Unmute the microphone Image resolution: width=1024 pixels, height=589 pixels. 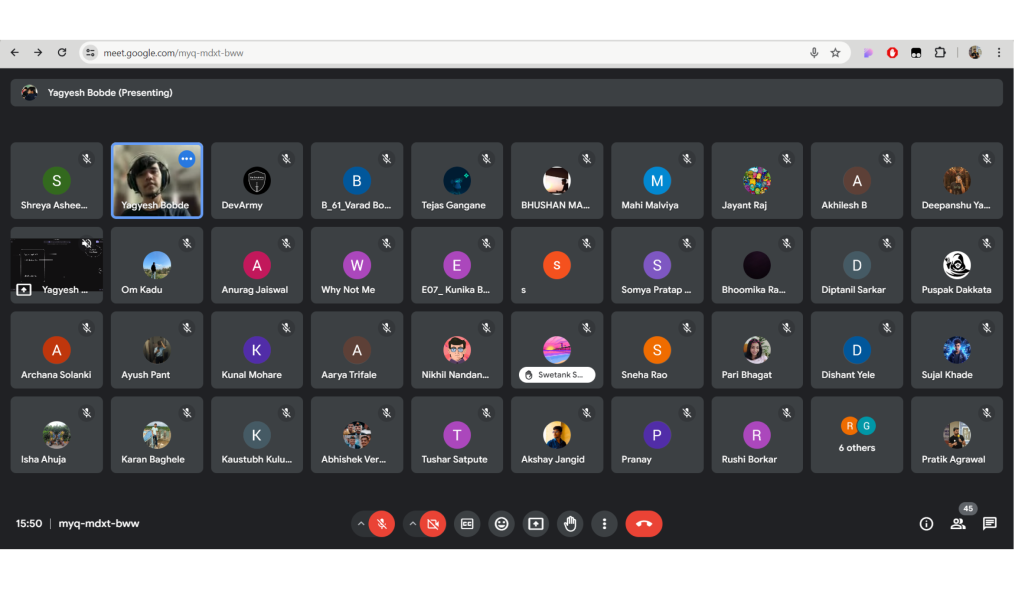pyautogui.click(x=381, y=524)
